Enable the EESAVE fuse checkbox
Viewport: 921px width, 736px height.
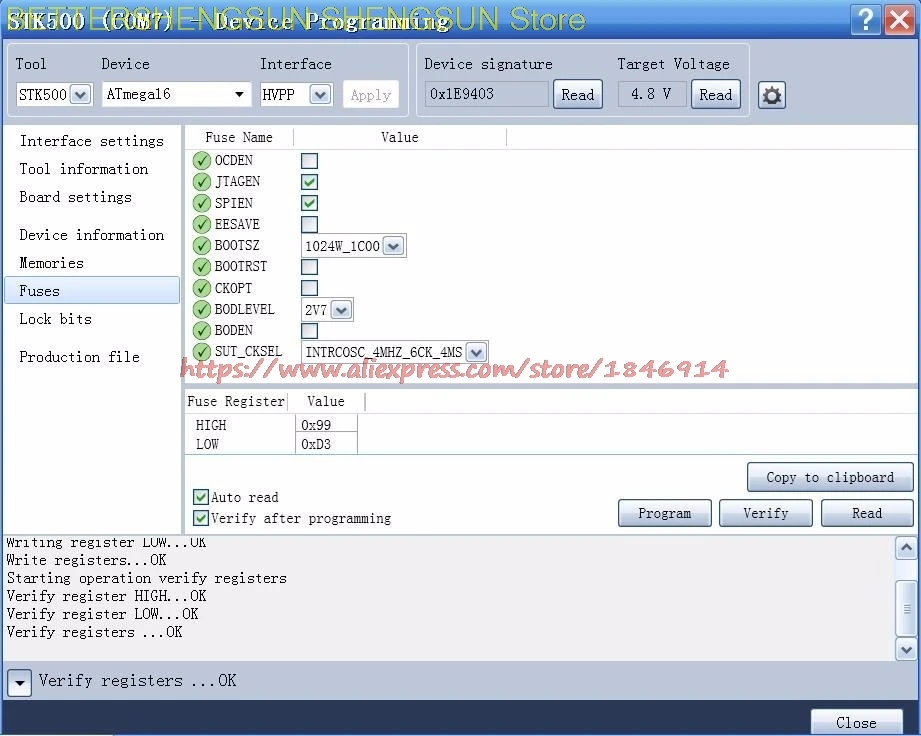(x=309, y=224)
